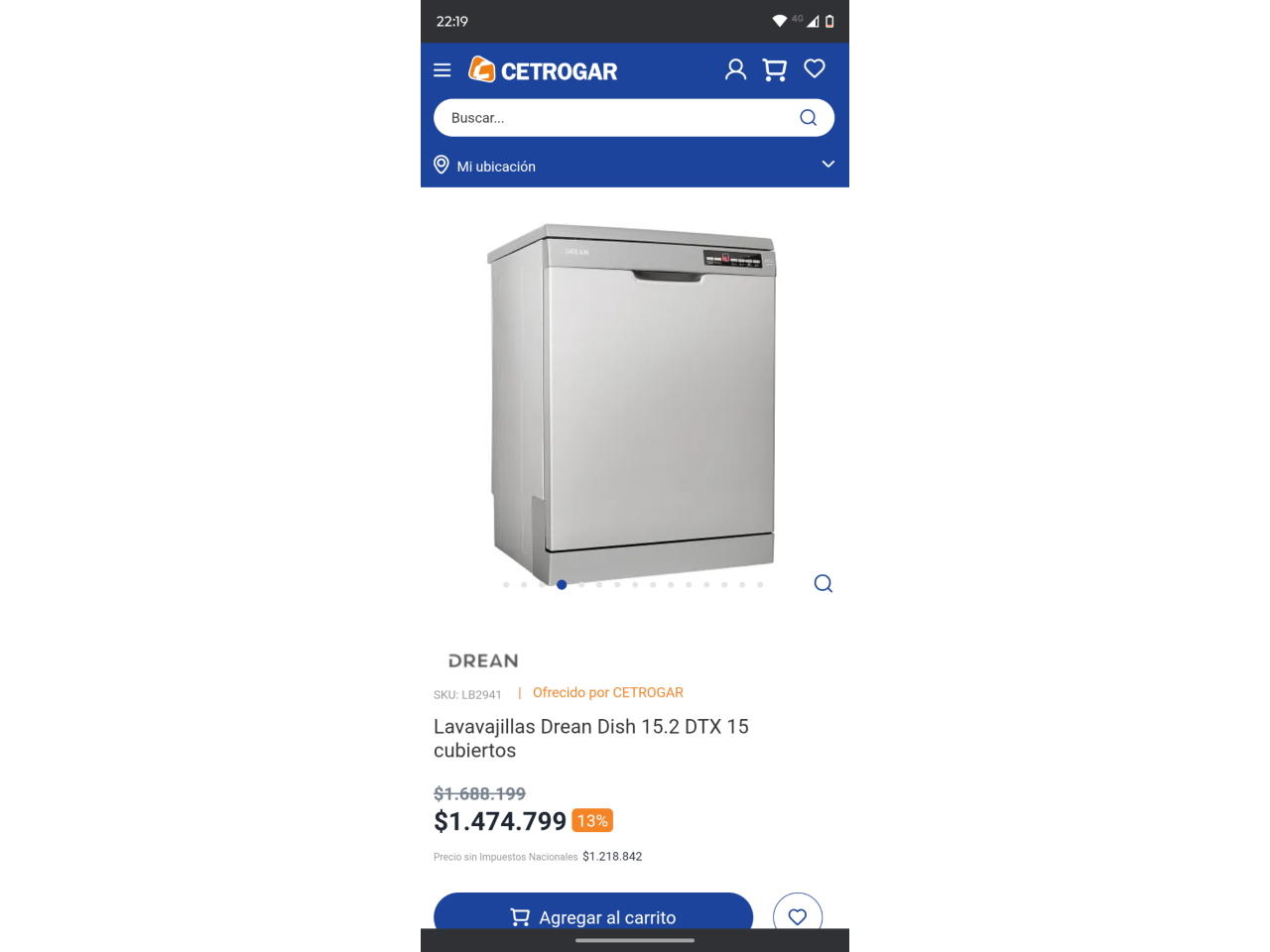This screenshot has height=952, width=1270.
Task: Select the last image carousel dot
Action: coord(760,585)
